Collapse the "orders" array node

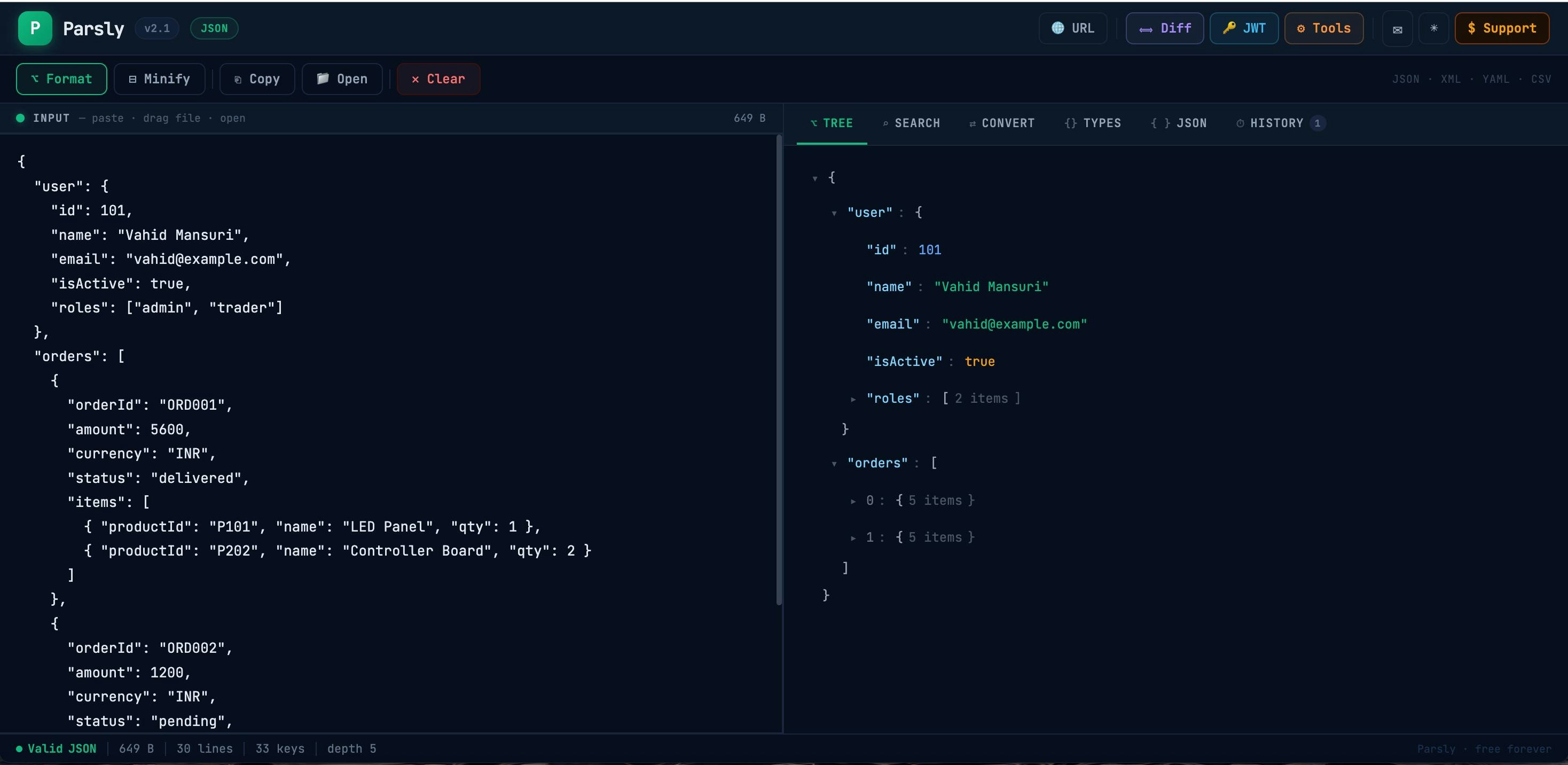[834, 464]
